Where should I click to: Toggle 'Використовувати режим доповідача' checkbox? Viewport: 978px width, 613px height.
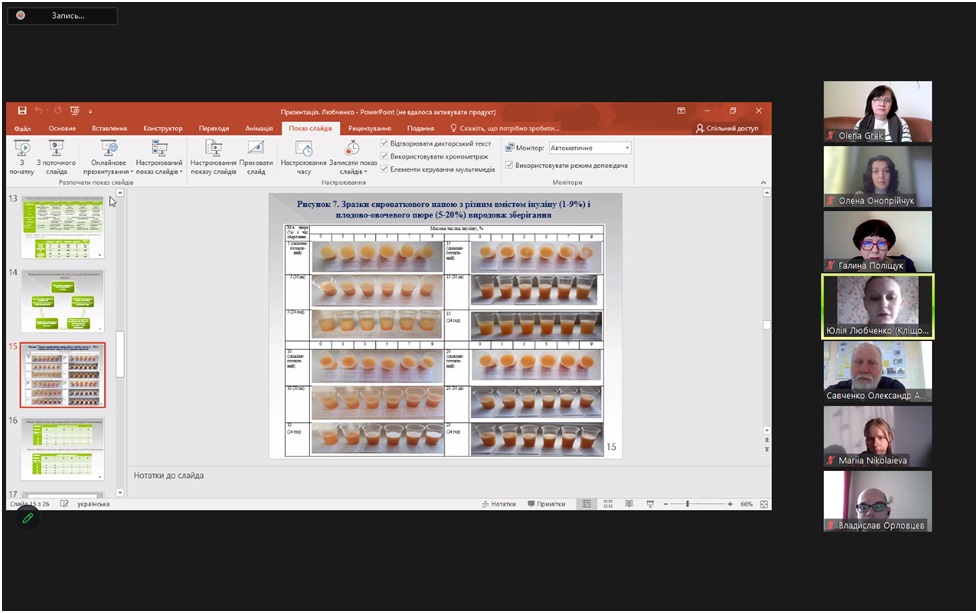click(509, 165)
